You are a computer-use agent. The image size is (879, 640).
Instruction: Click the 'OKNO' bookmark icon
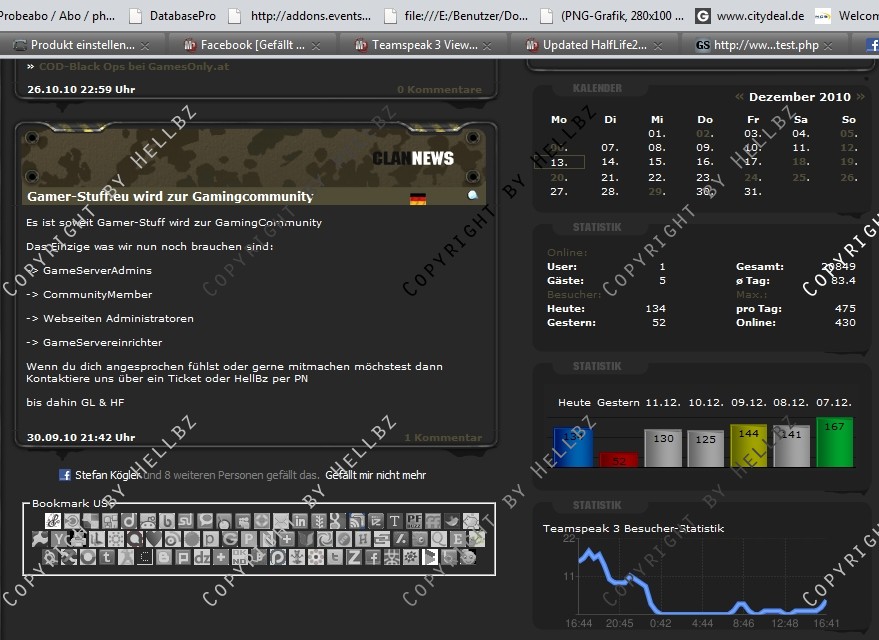(240, 558)
